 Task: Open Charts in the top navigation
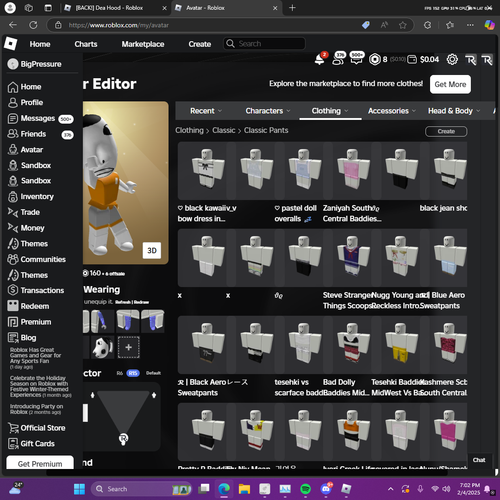[86, 44]
